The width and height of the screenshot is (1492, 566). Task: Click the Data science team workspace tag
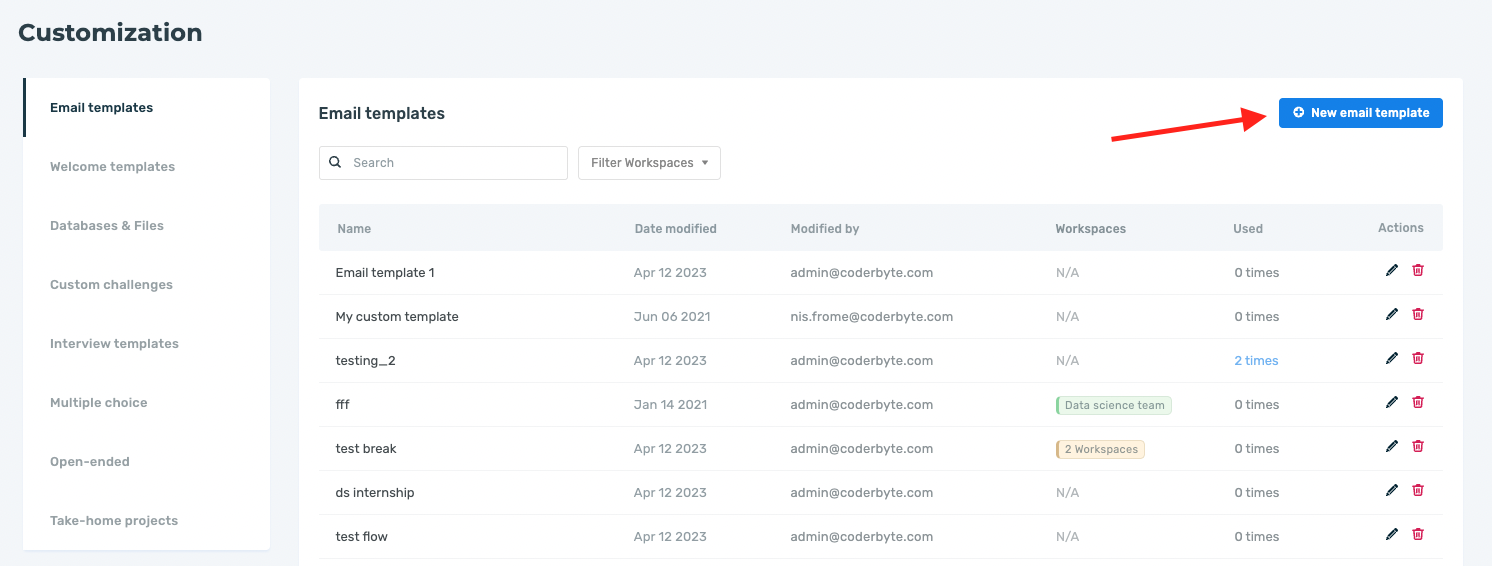coord(1113,405)
